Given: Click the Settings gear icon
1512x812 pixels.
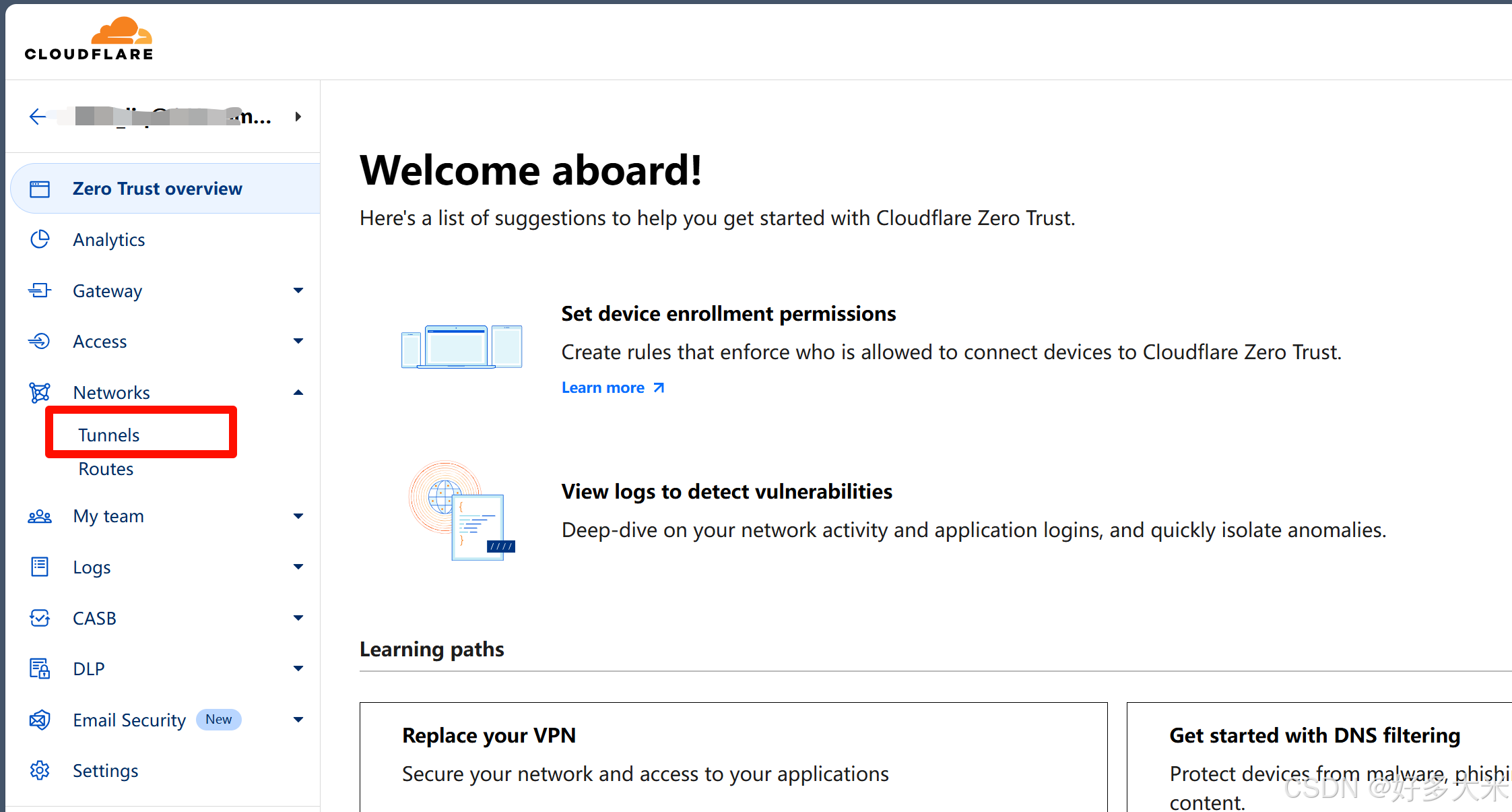Looking at the screenshot, I should coord(40,770).
